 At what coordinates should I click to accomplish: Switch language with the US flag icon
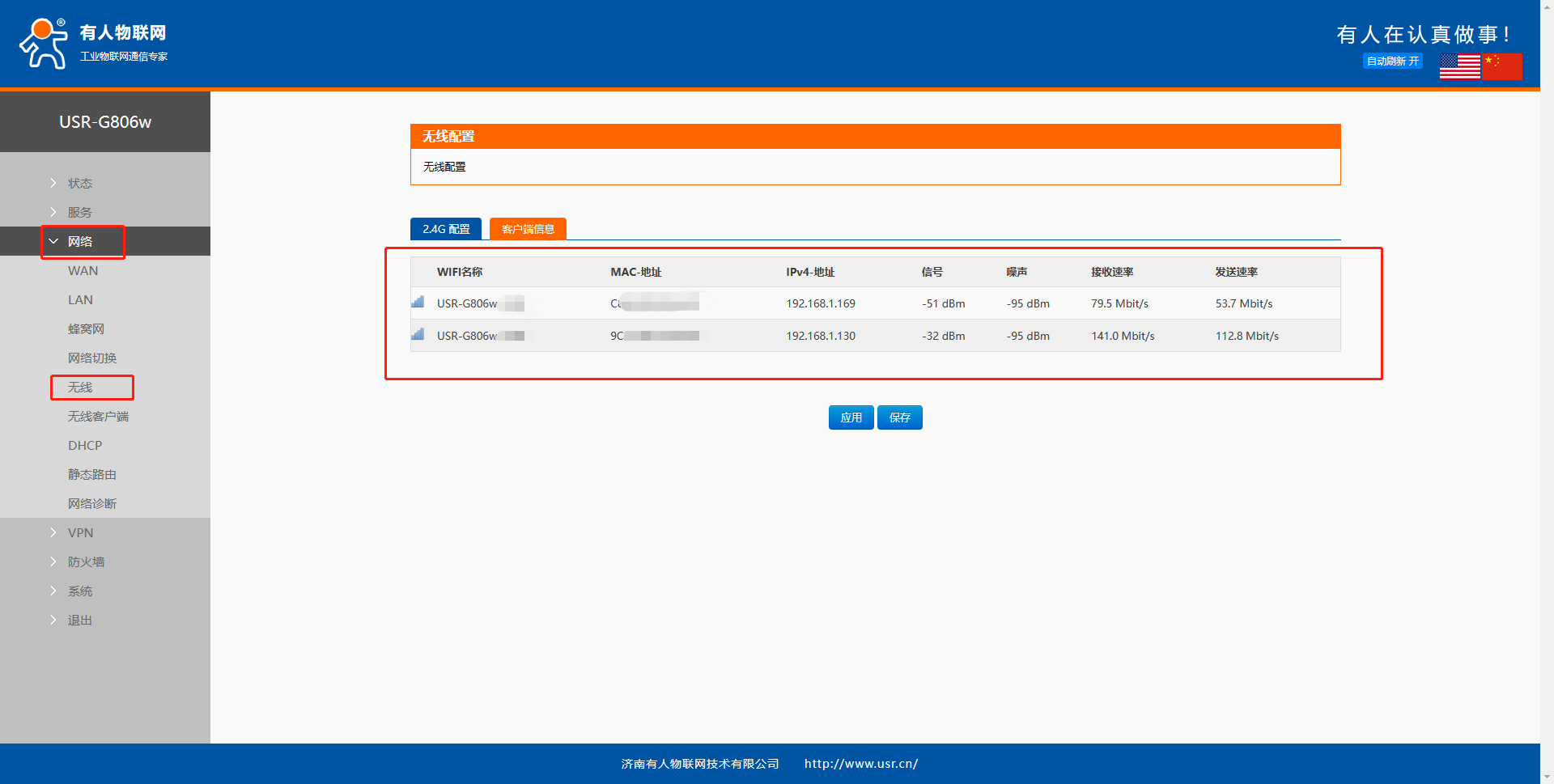(x=1459, y=66)
